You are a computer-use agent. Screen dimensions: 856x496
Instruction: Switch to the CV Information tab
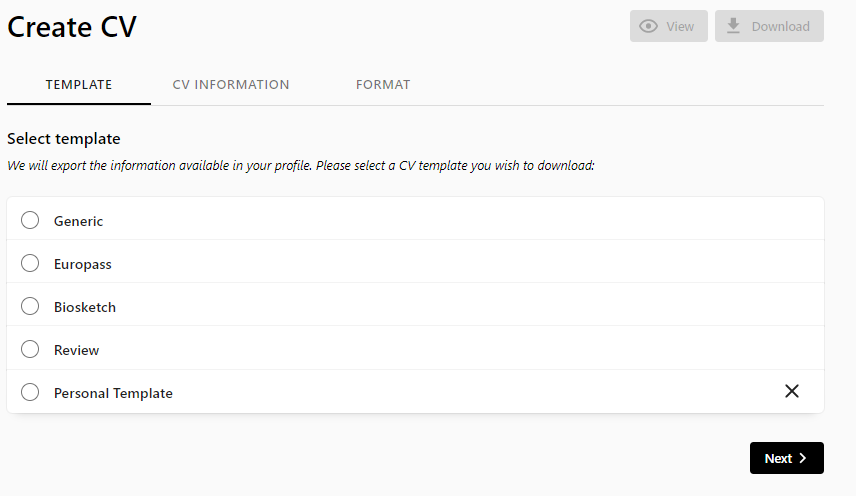[231, 85]
